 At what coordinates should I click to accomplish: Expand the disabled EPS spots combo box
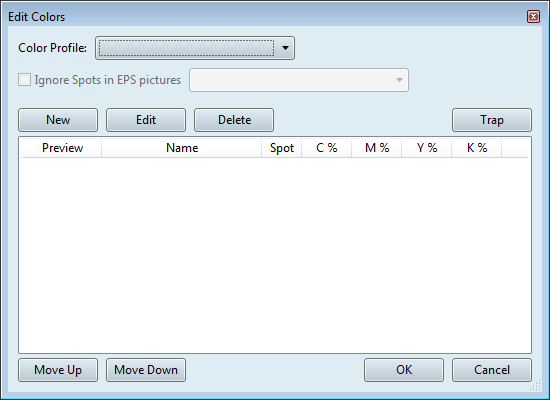tap(299, 80)
